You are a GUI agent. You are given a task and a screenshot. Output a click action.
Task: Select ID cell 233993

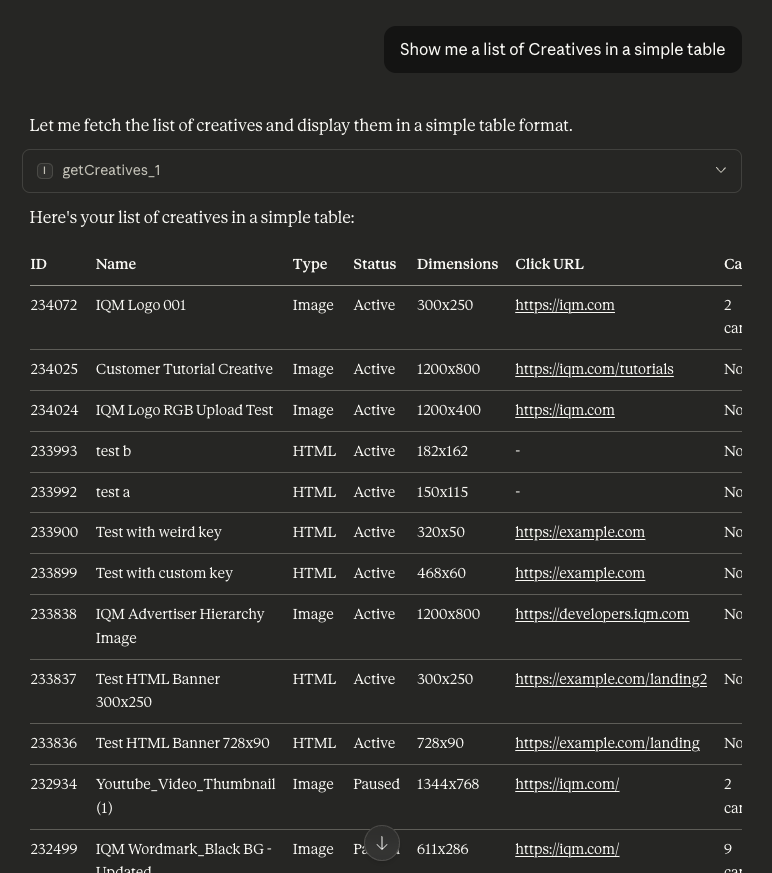[x=53, y=452]
